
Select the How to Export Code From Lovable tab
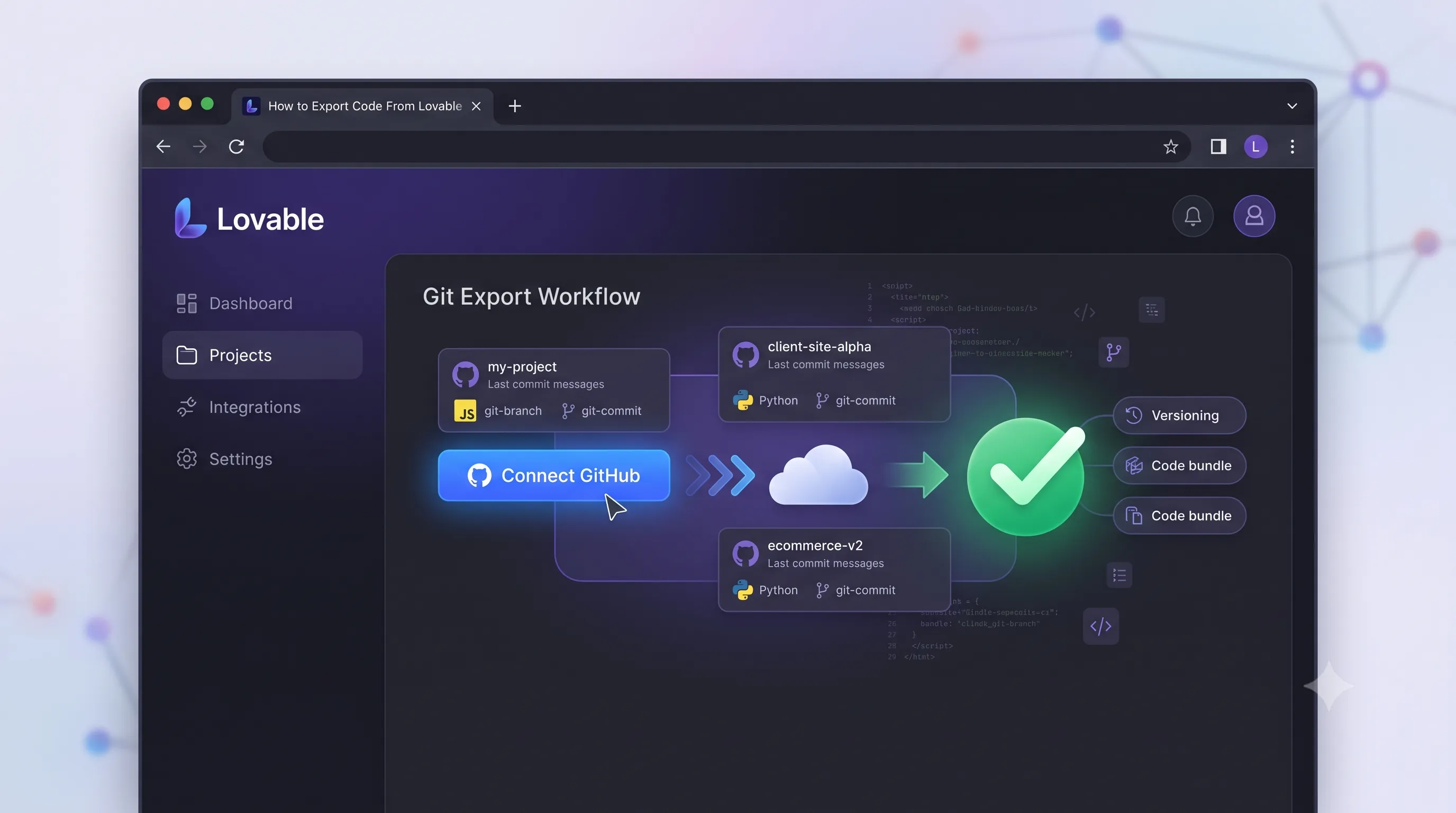coord(362,106)
